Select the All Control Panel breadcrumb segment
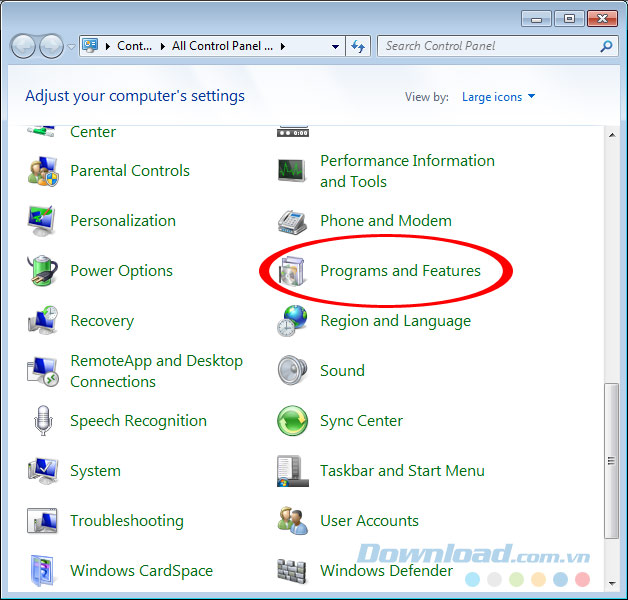The height and width of the screenshot is (600, 628). pos(222,46)
